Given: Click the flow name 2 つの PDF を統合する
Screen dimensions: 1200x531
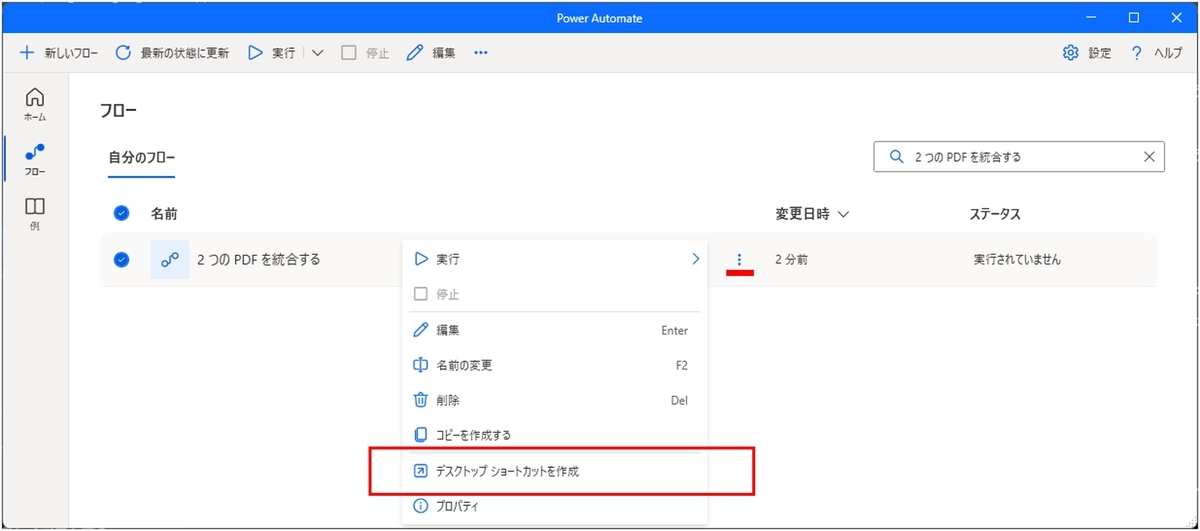Looking at the screenshot, I should [260, 259].
